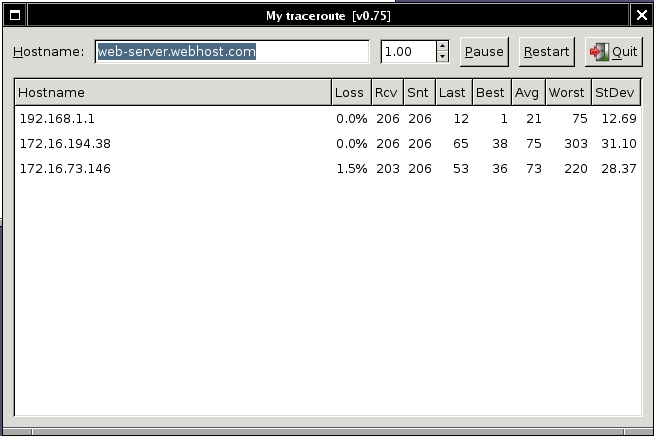Close the My traceroute window

(x=641, y=15)
